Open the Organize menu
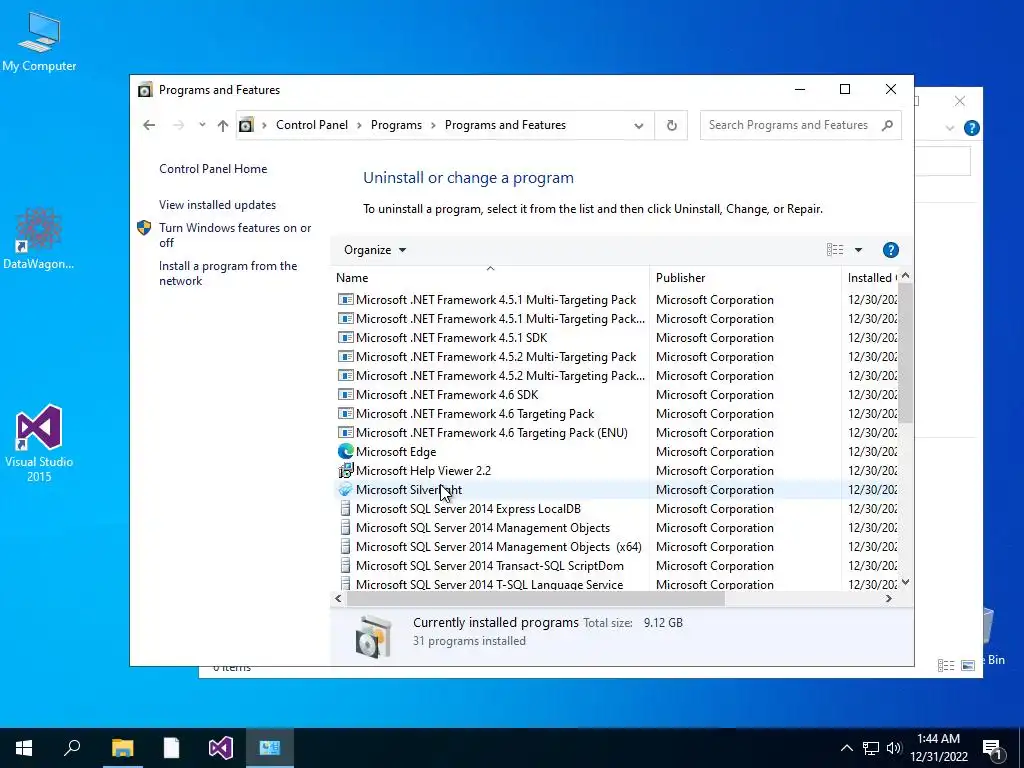 tap(375, 249)
